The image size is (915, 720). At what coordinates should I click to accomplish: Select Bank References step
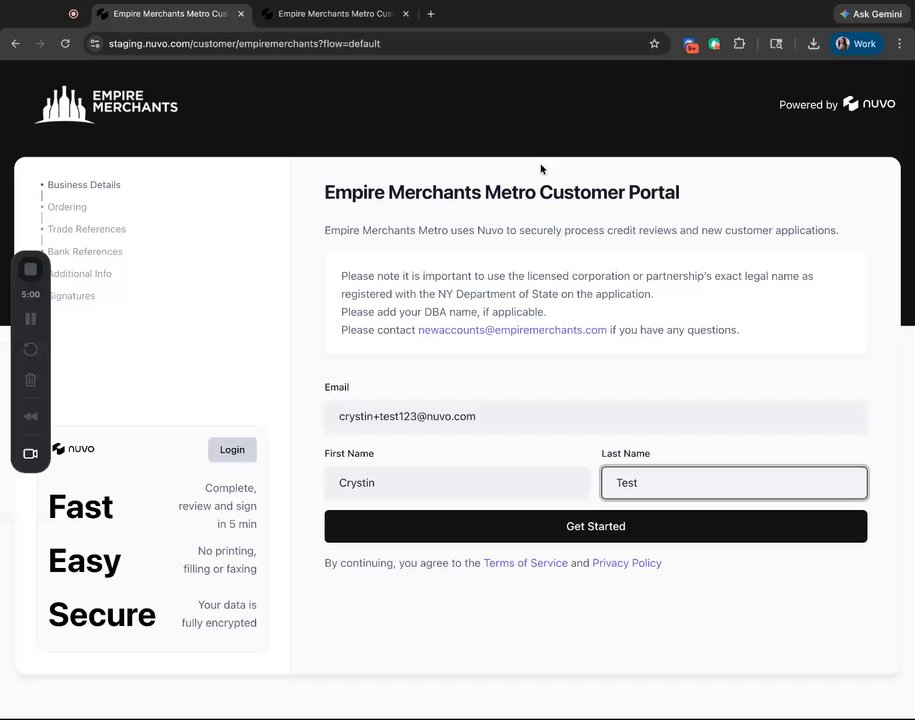coord(85,251)
